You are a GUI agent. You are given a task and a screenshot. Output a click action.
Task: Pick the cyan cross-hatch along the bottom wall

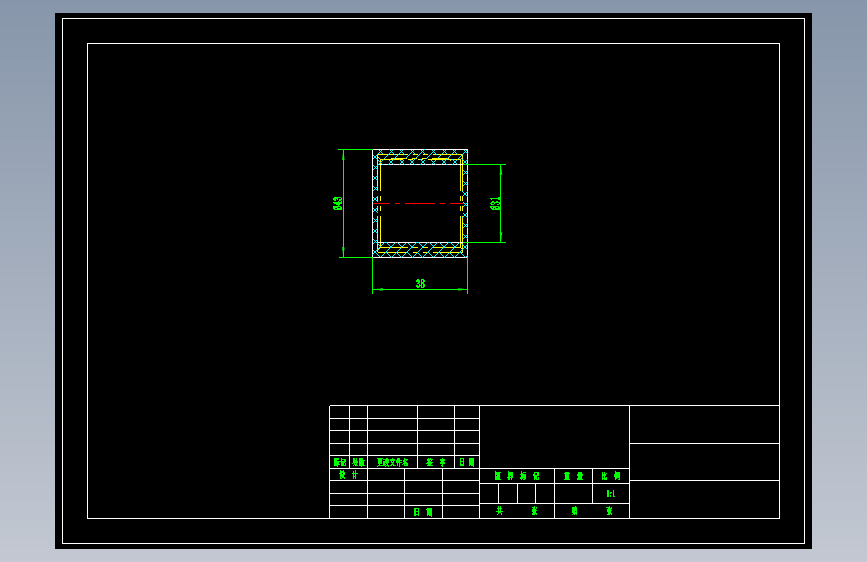[420, 251]
